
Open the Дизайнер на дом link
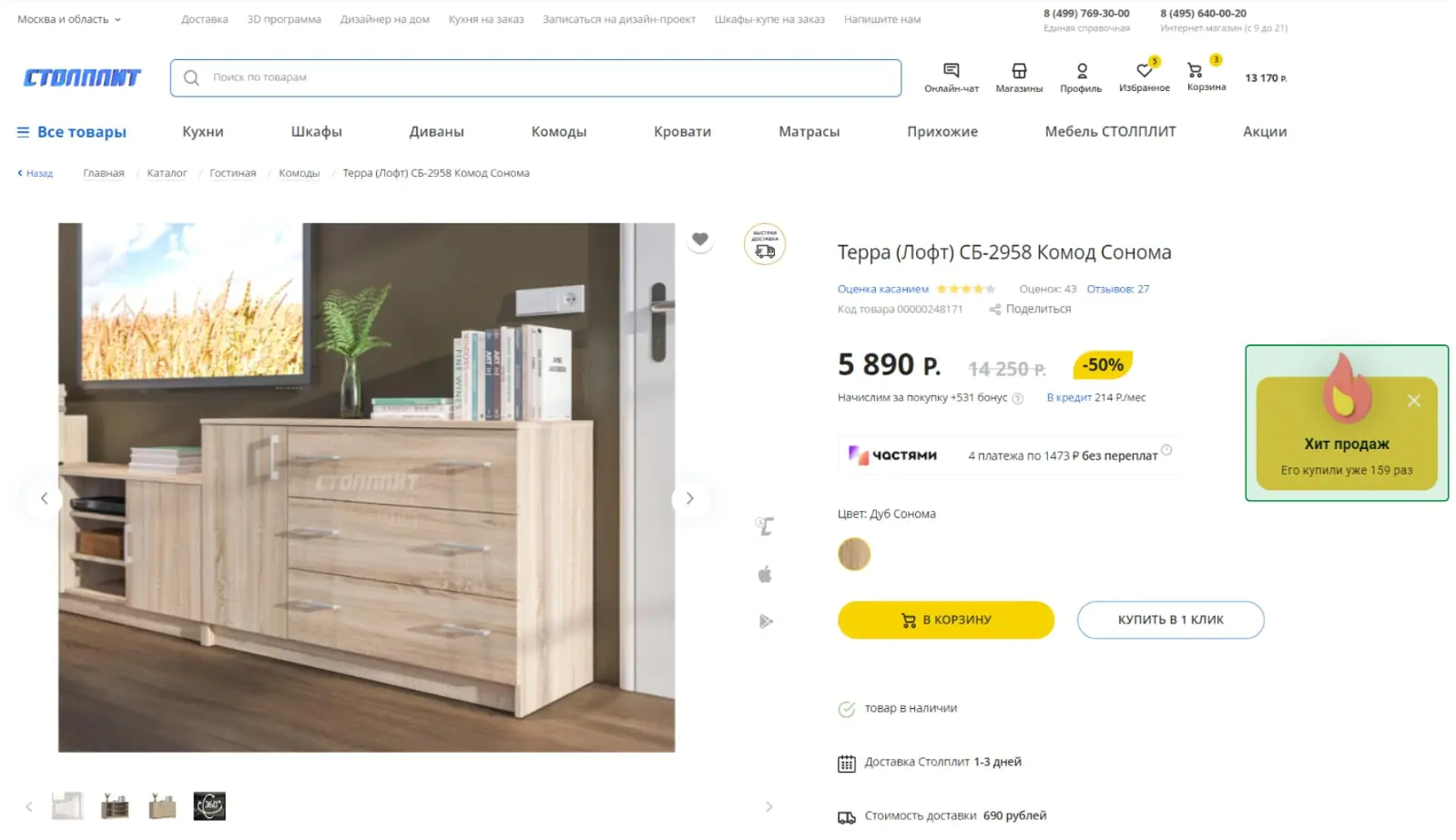click(385, 19)
